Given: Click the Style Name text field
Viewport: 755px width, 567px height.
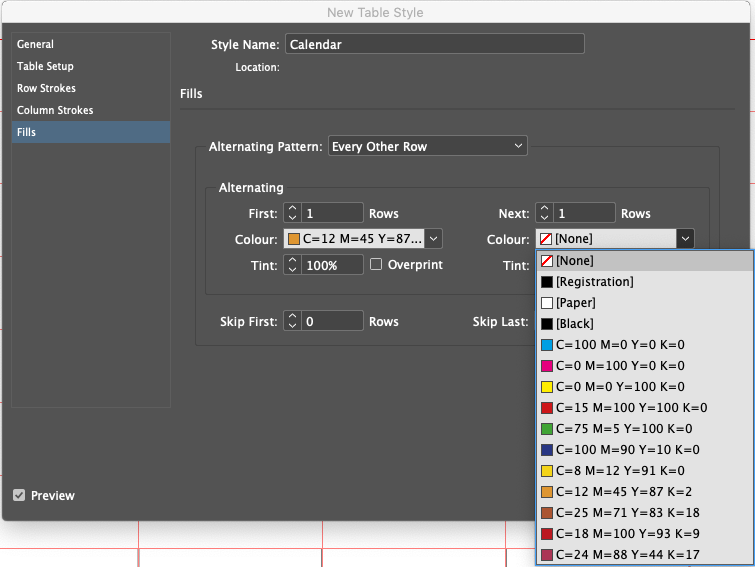Looking at the screenshot, I should point(434,44).
